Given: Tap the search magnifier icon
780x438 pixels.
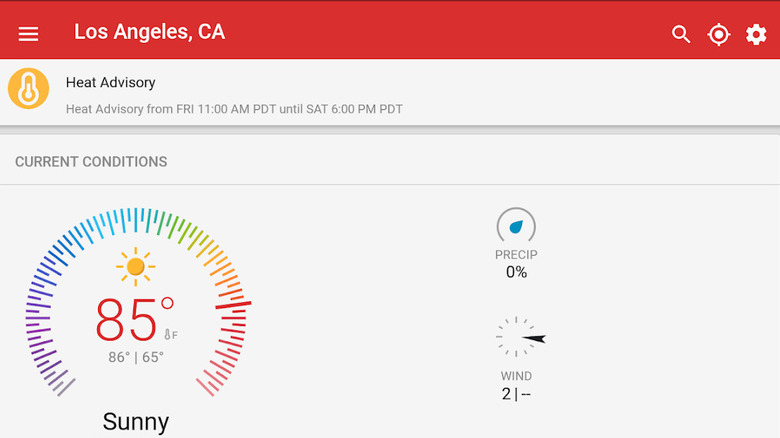Looking at the screenshot, I should pyautogui.click(x=681, y=34).
